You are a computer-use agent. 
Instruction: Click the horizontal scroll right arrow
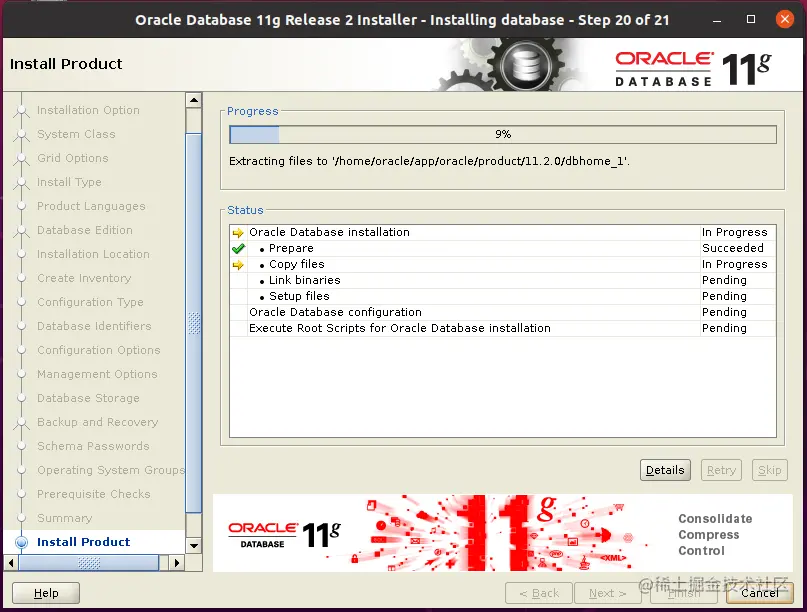(177, 563)
